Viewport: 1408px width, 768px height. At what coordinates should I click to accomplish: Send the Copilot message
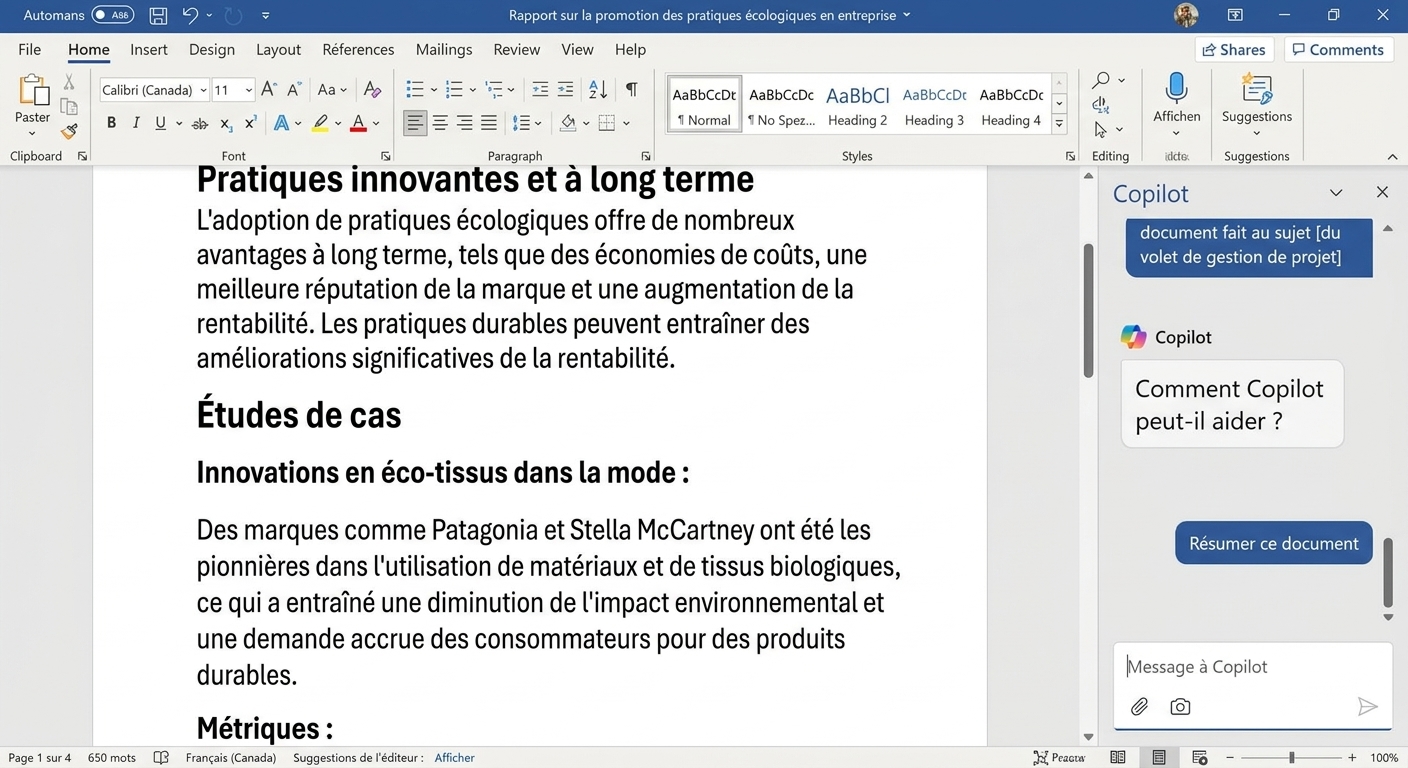tap(1367, 707)
